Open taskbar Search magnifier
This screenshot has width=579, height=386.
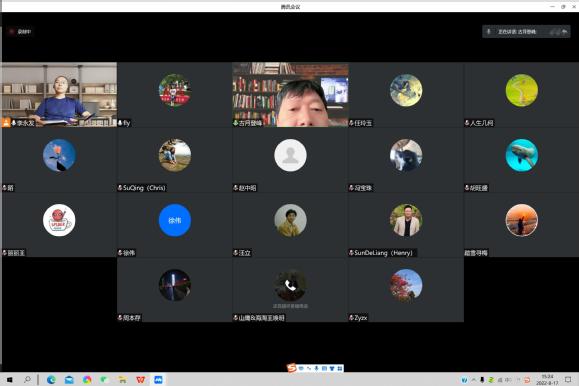pos(27,379)
